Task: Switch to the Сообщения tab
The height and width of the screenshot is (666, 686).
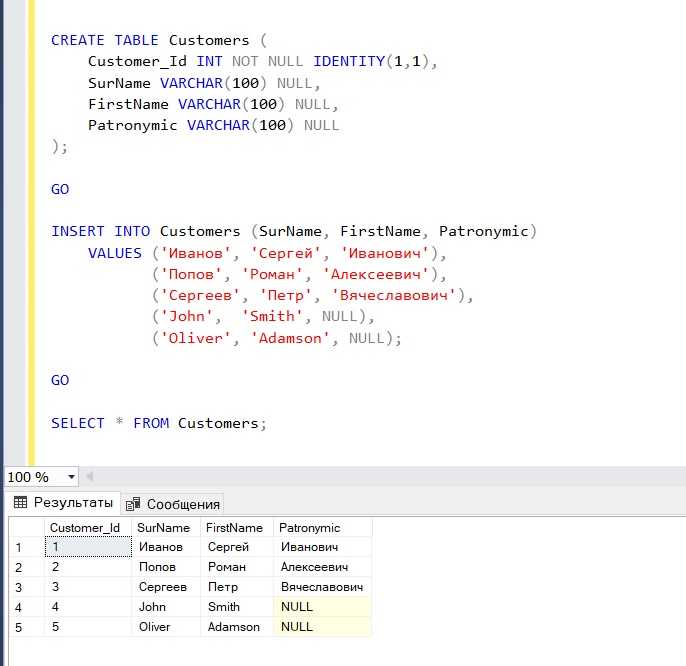Action: [x=174, y=504]
